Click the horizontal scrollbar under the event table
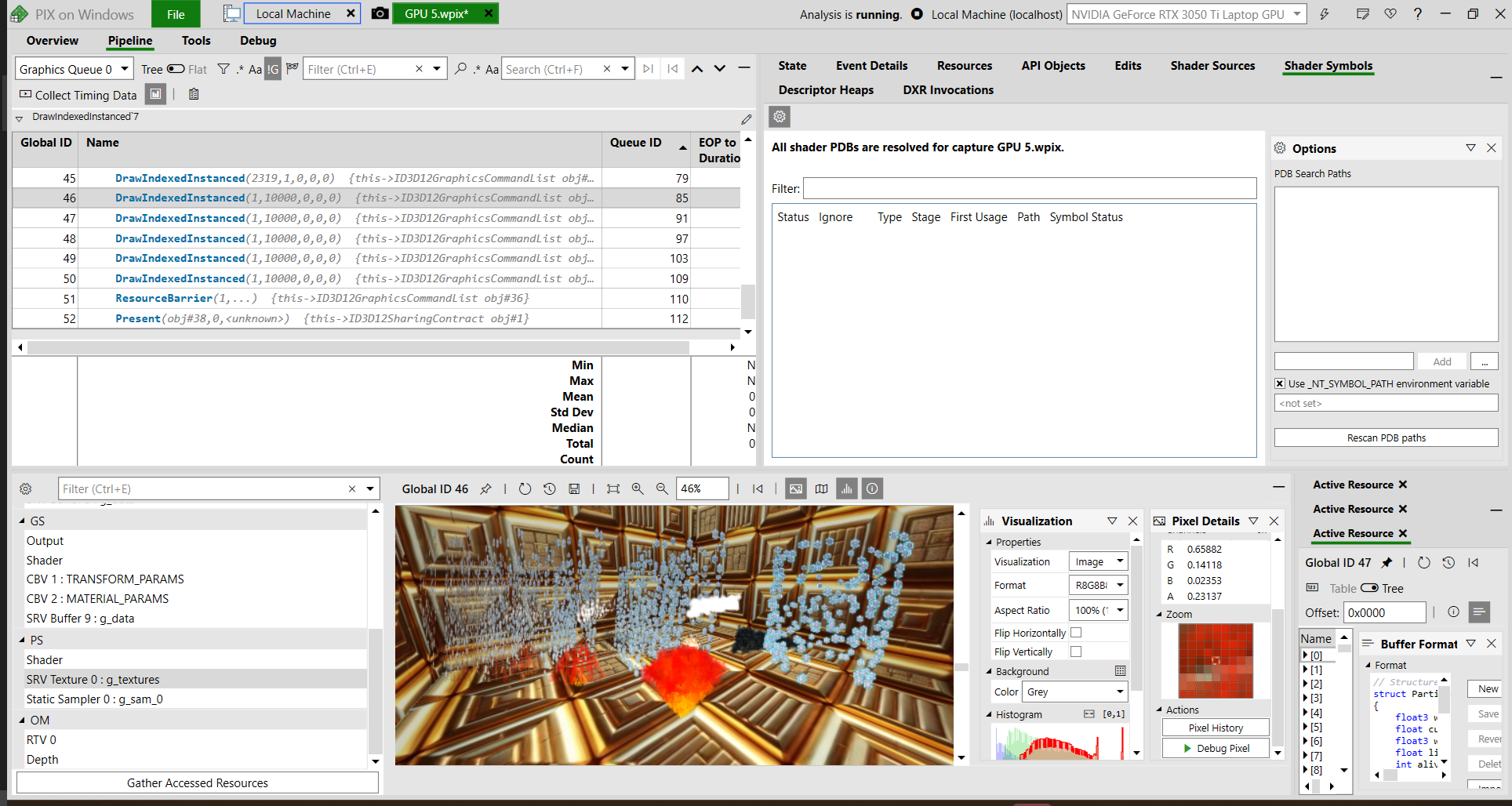This screenshot has height=806, width=1512. click(359, 347)
